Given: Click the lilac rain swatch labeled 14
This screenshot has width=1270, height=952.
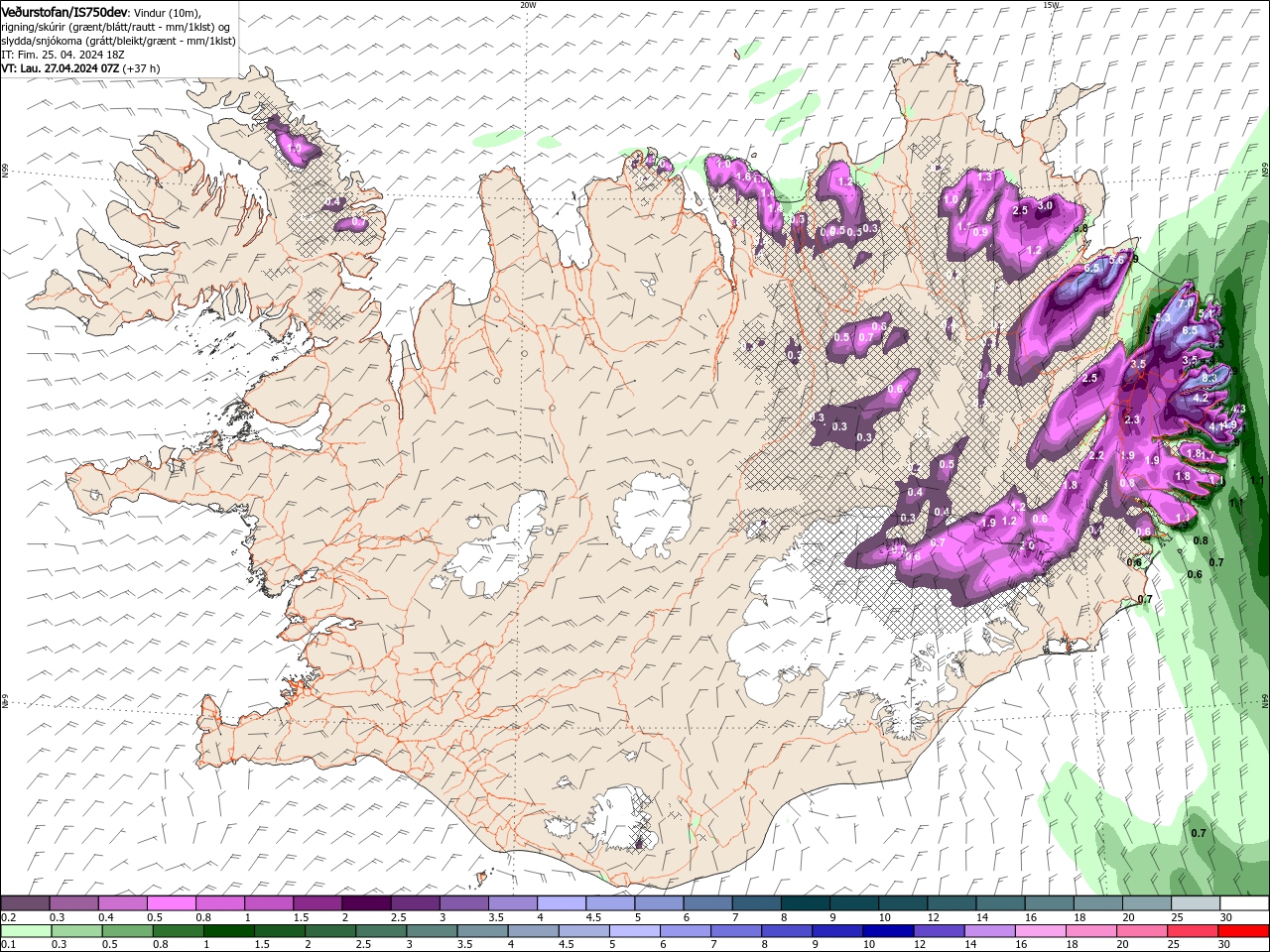Looking at the screenshot, I should [989, 931].
